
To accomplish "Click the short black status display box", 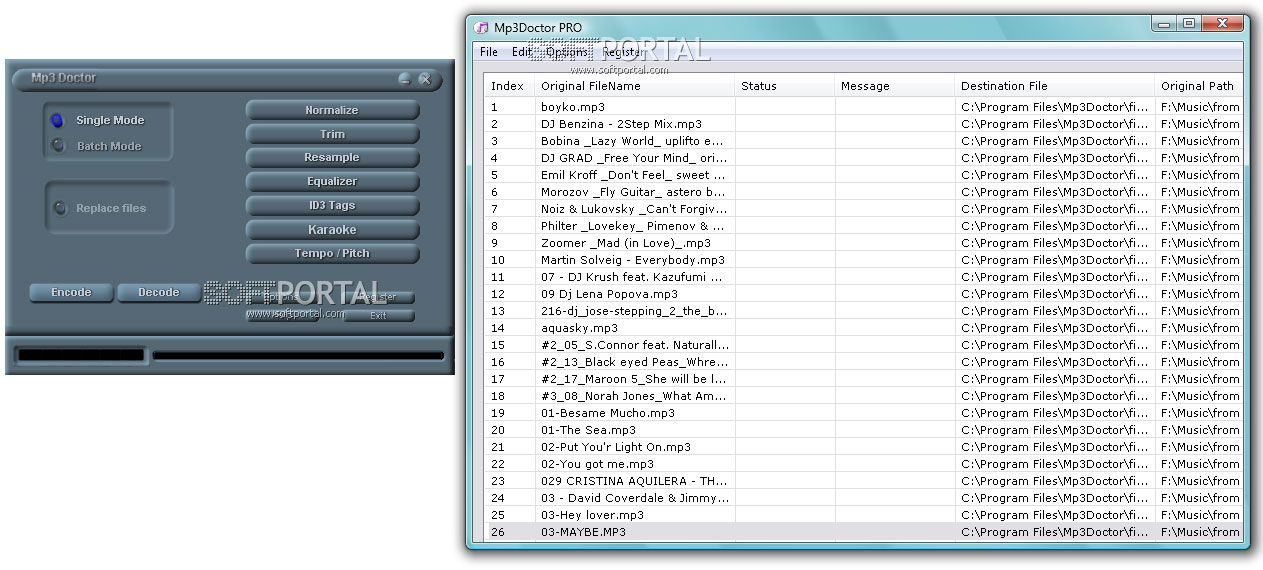I will (80, 355).
